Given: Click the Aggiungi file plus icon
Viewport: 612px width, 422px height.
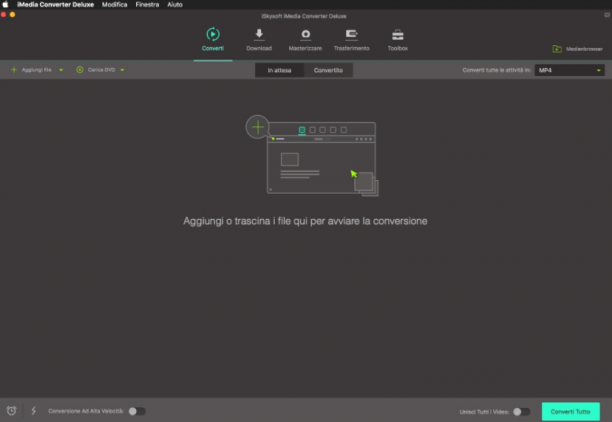Looking at the screenshot, I should (x=14, y=70).
